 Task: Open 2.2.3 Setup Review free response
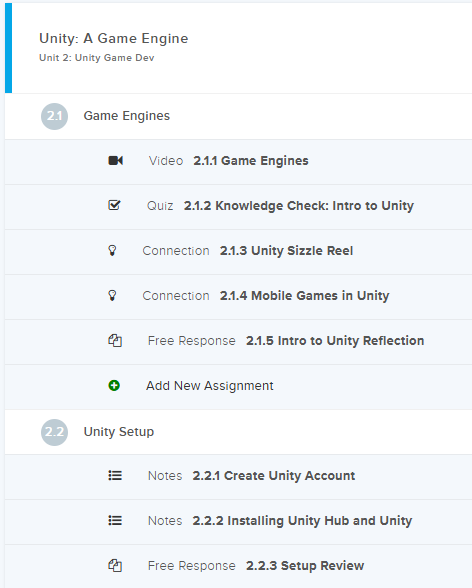coord(305,566)
